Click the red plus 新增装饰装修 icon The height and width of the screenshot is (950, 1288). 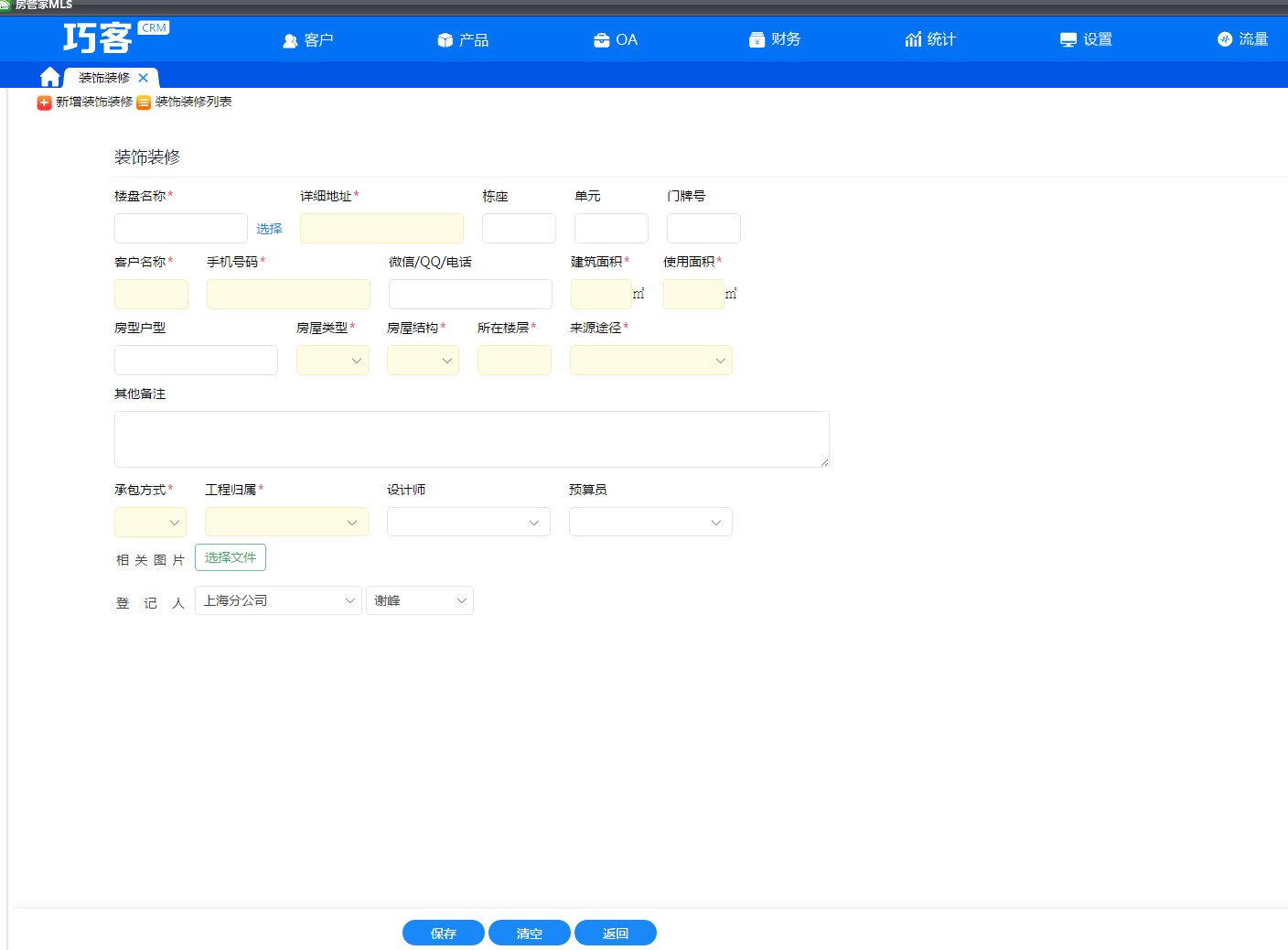pyautogui.click(x=44, y=103)
